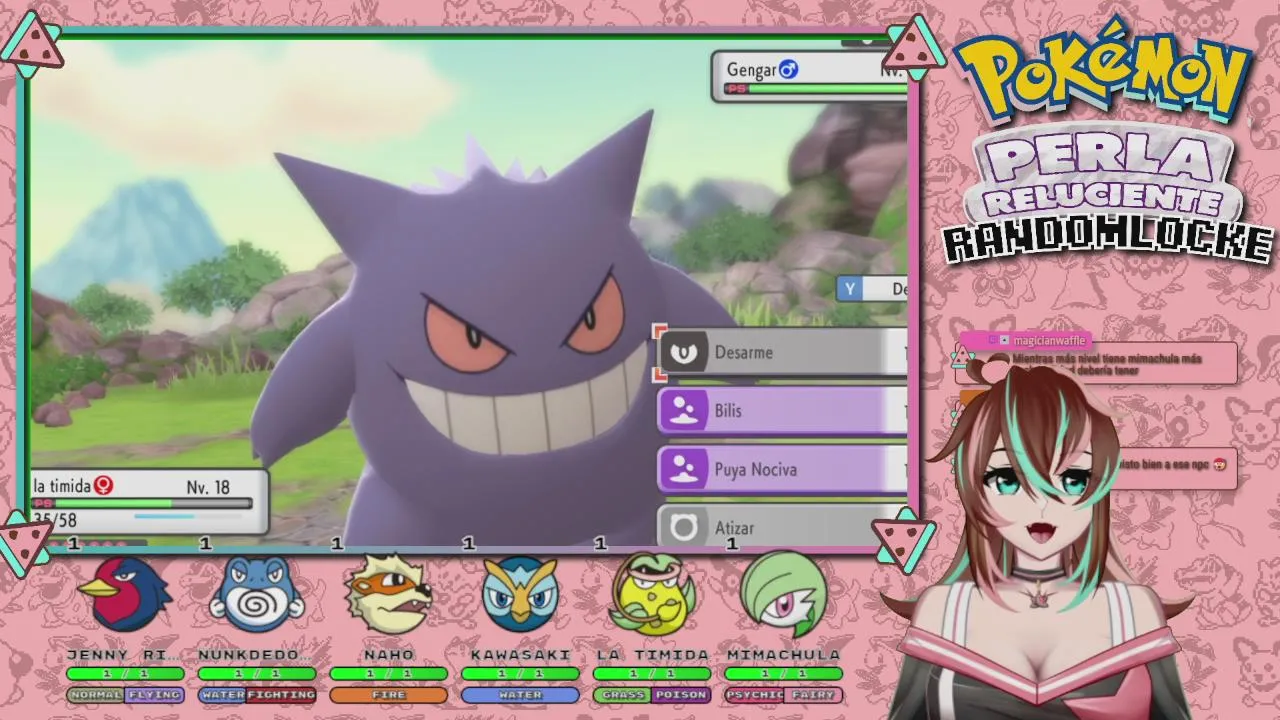Click the 35/58 HP value

[x=55, y=520]
